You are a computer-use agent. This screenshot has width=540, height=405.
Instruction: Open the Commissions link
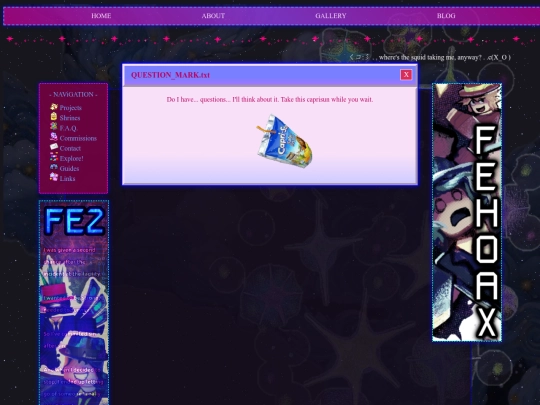pyautogui.click(x=78, y=138)
